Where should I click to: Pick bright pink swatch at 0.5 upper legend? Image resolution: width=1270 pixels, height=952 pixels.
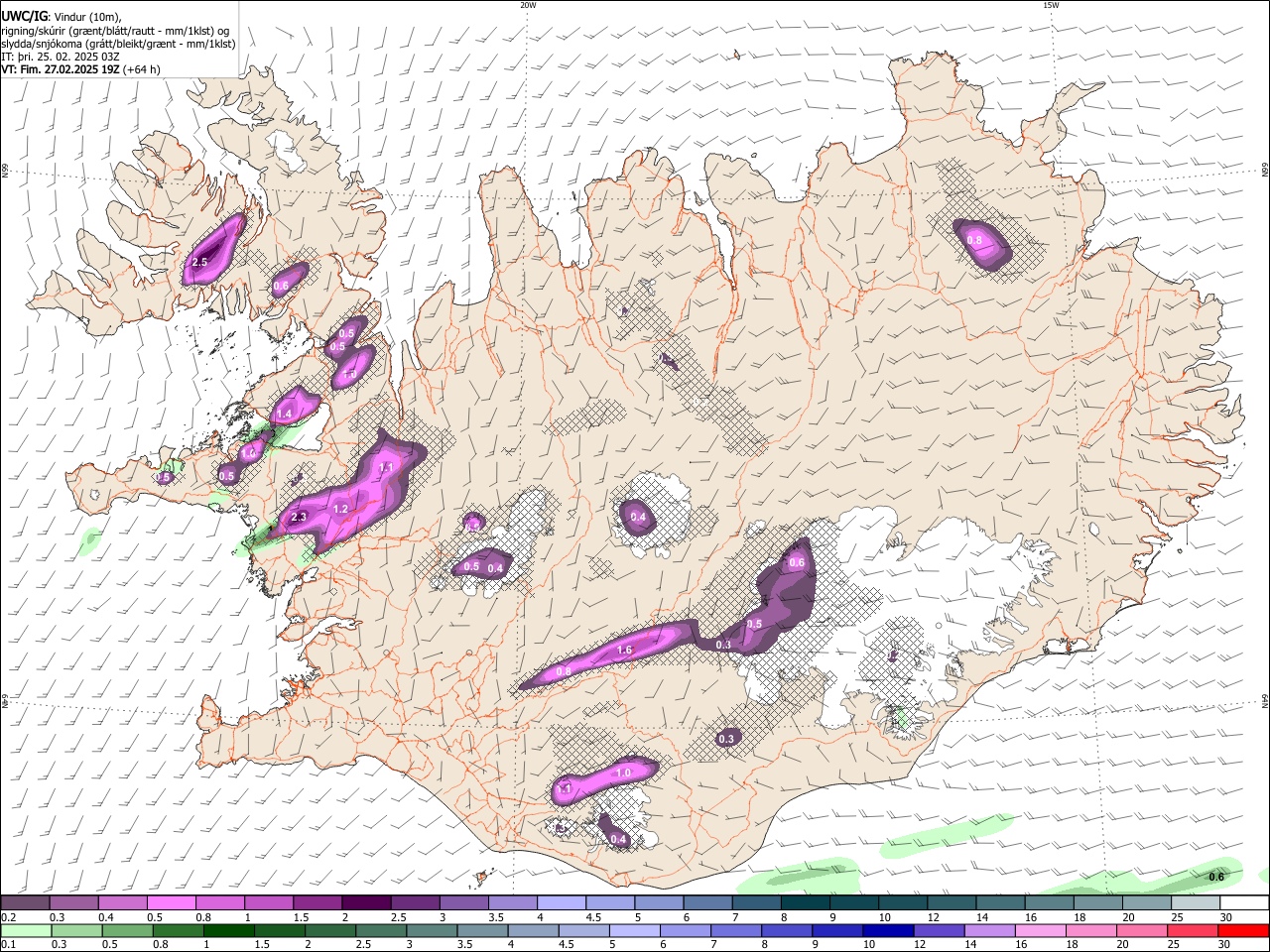(x=172, y=902)
